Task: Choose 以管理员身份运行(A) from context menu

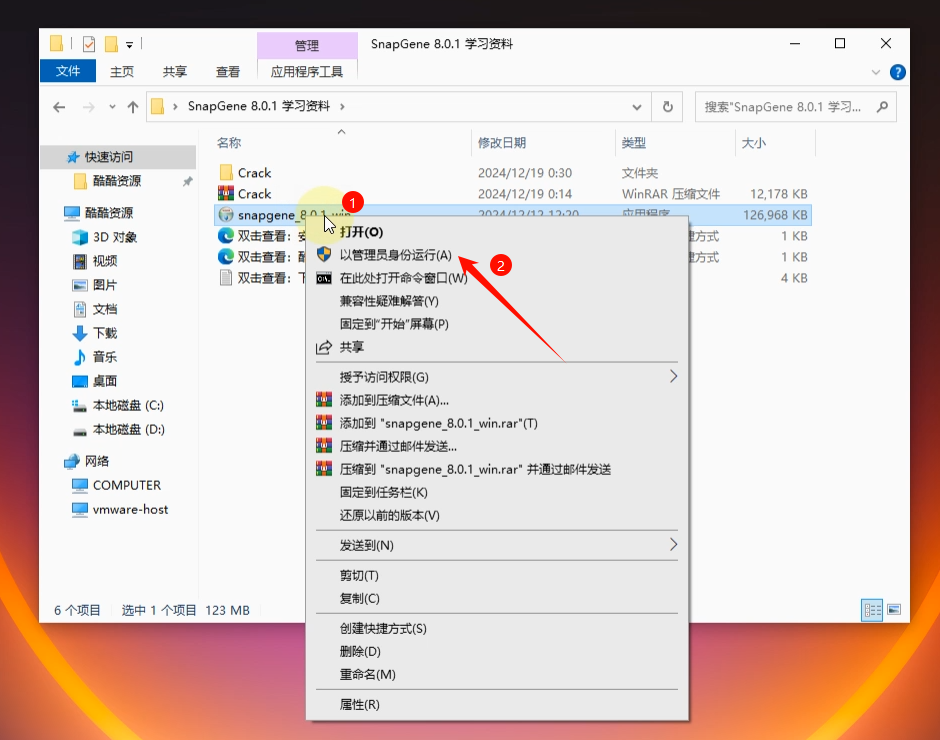Action: (x=395, y=255)
